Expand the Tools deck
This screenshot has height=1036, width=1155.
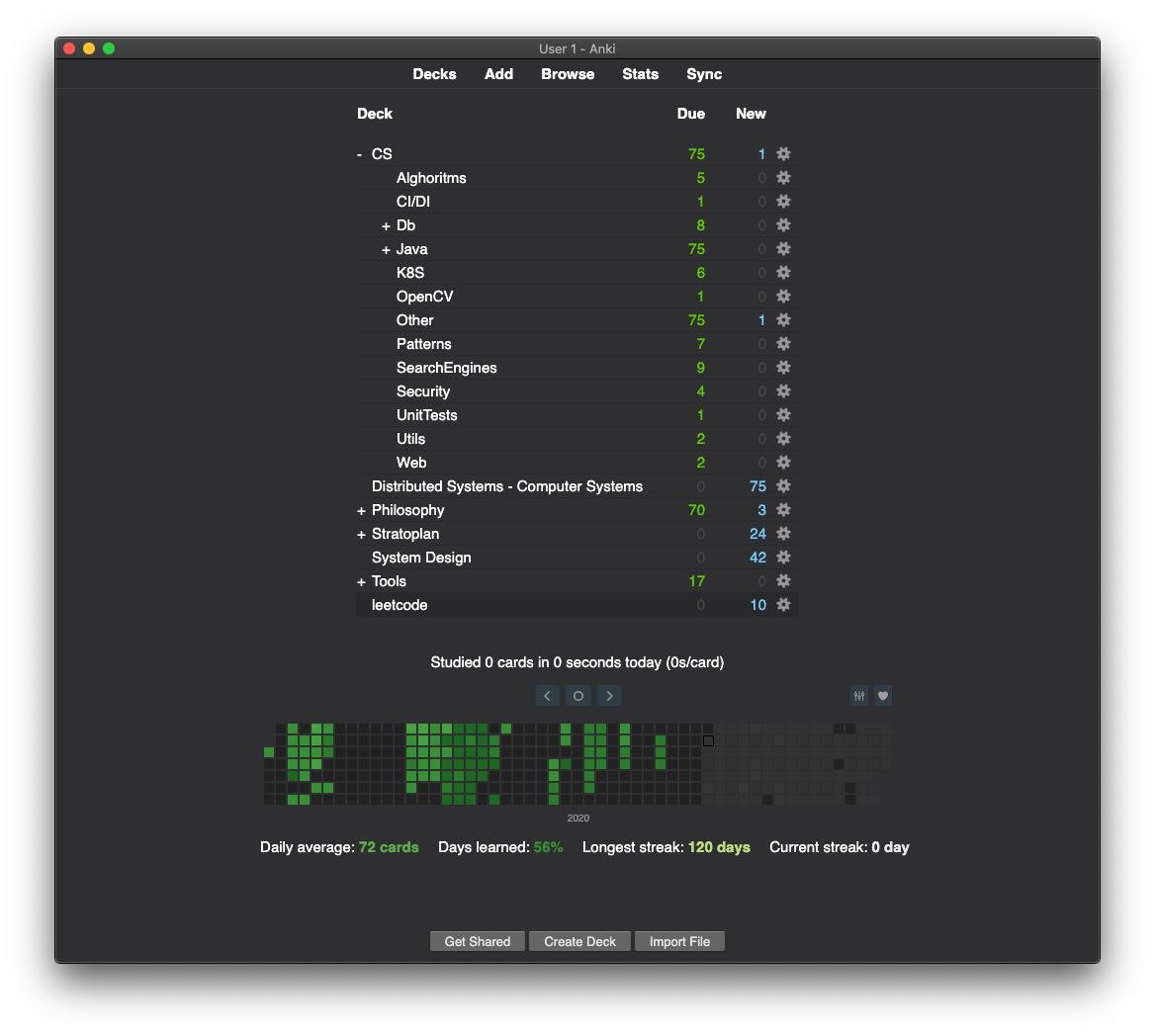click(x=361, y=581)
